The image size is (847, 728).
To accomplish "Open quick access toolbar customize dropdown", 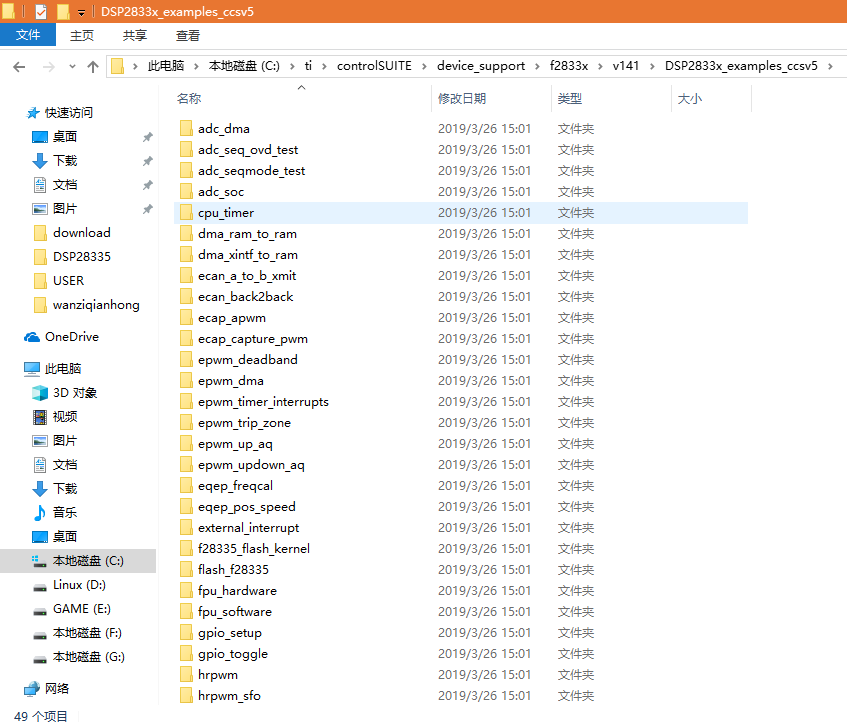I will pos(81,12).
